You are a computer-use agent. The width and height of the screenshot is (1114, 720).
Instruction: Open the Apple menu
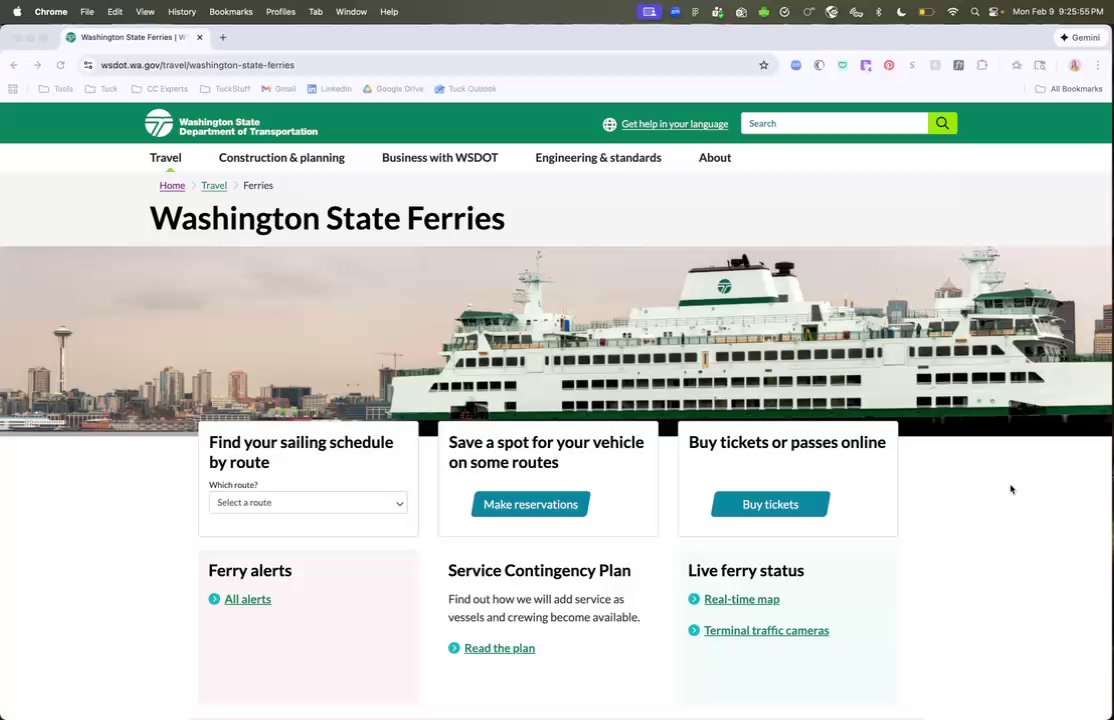pos(17,11)
